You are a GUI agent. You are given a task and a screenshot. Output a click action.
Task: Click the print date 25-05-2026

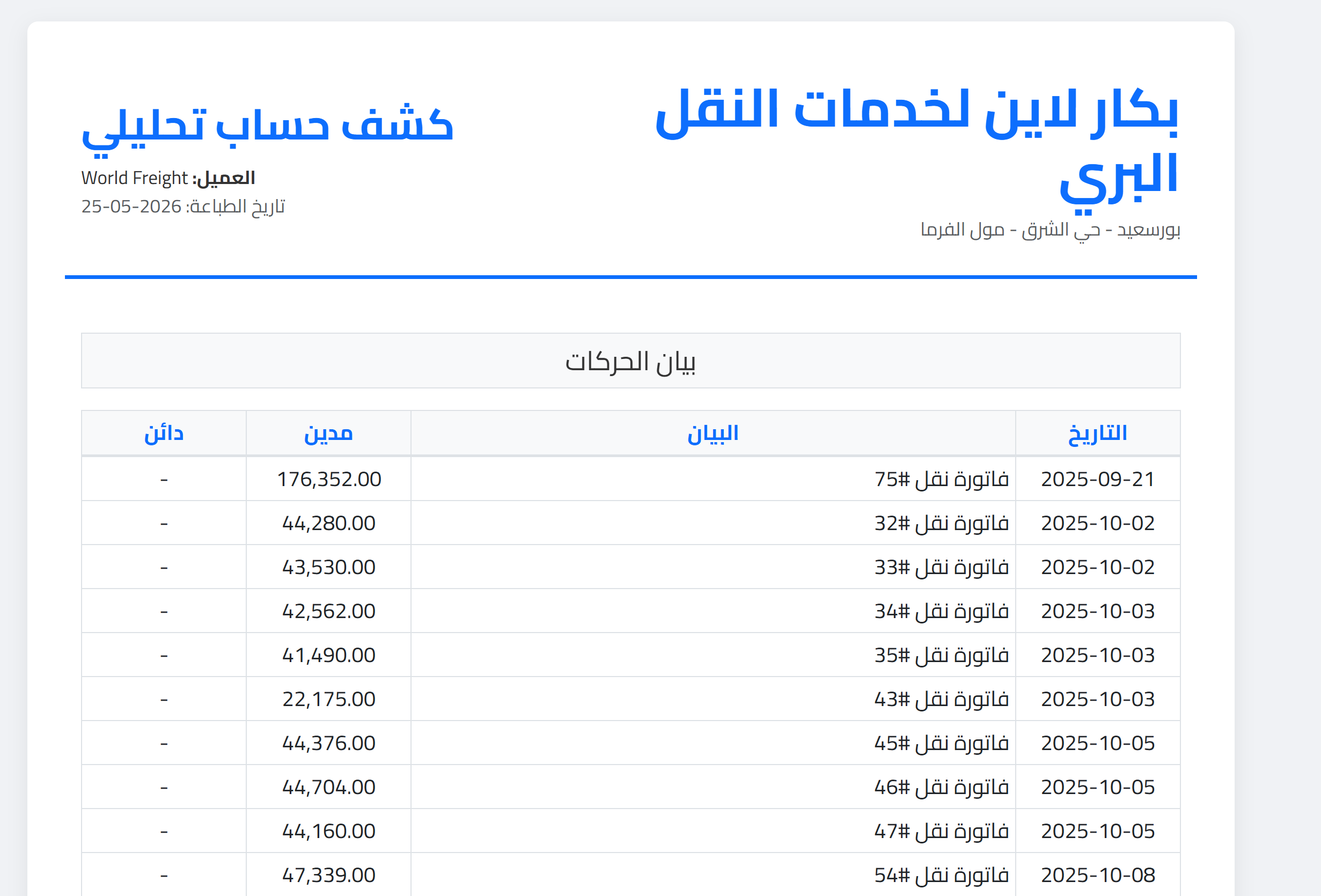pyautogui.click(x=131, y=207)
